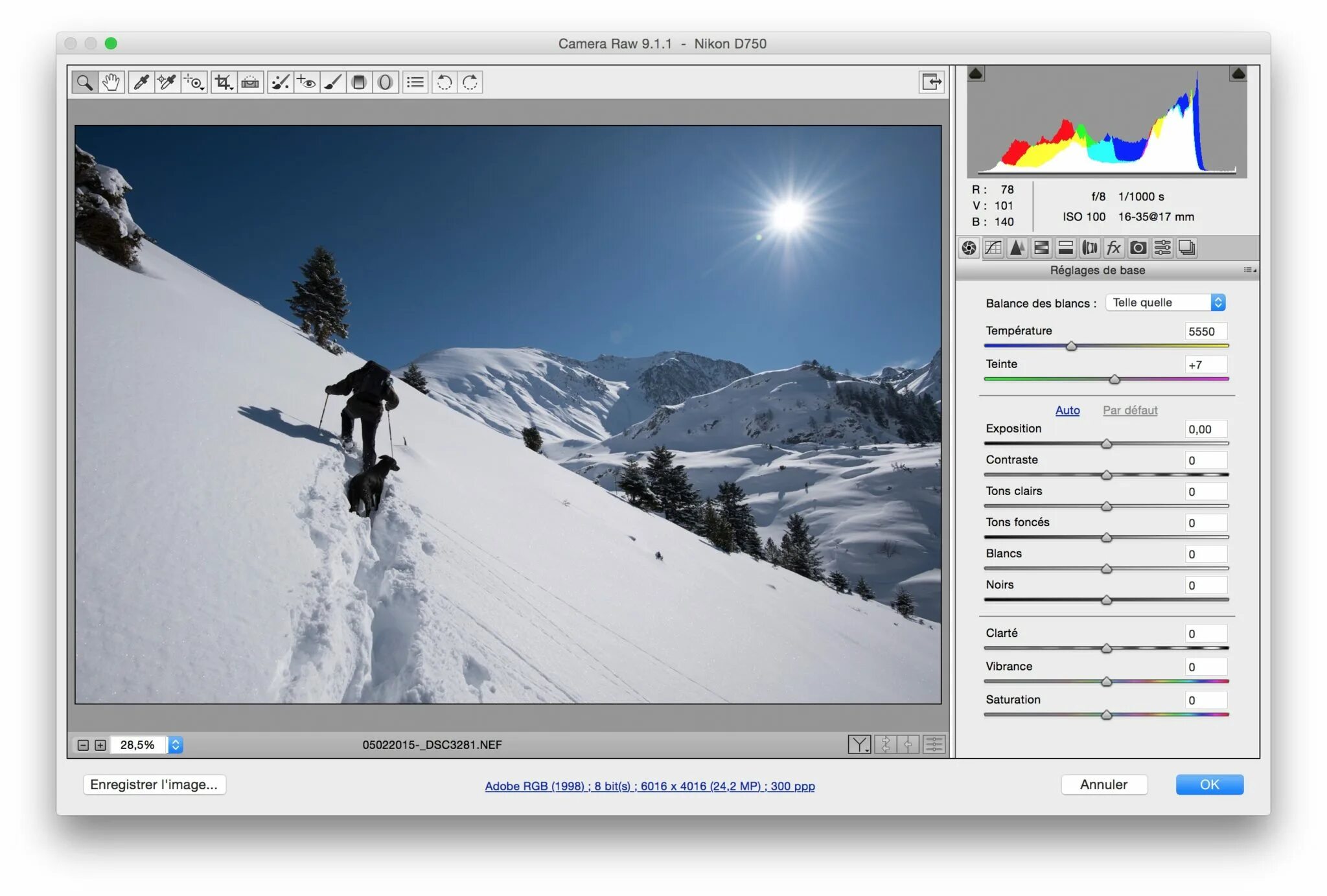Select the Radial Filter tool

[385, 82]
